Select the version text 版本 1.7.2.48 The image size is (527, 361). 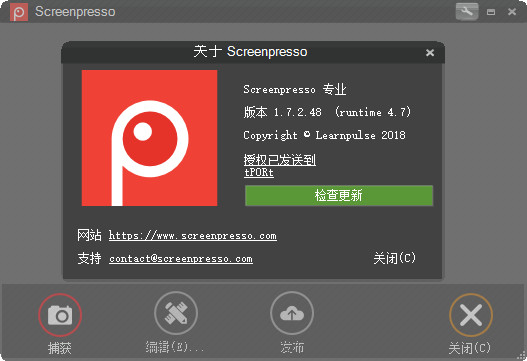pos(282,112)
